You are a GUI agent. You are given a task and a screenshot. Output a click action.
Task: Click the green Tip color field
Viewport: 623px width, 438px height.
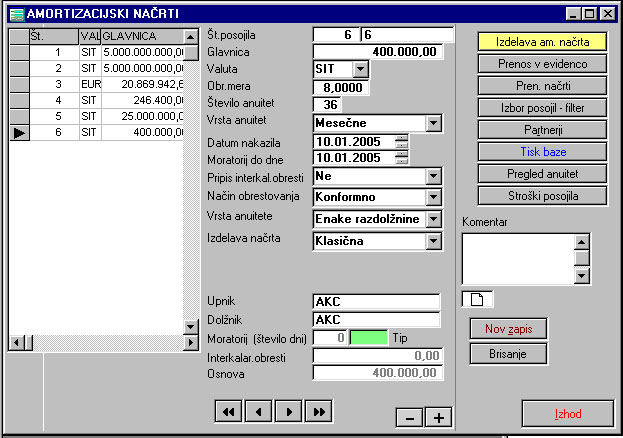369,338
